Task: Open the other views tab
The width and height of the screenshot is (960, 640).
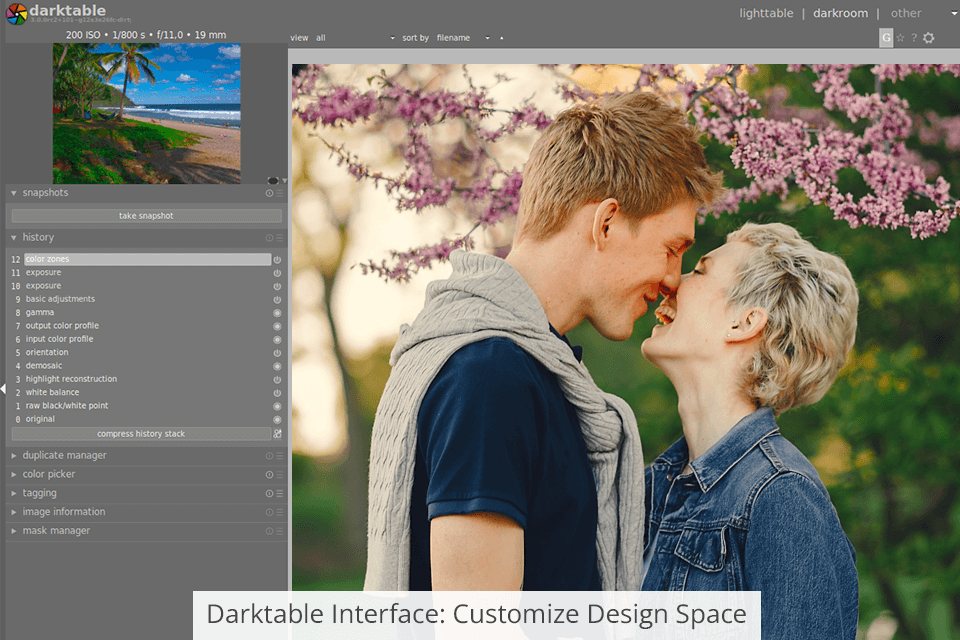Action: (906, 13)
